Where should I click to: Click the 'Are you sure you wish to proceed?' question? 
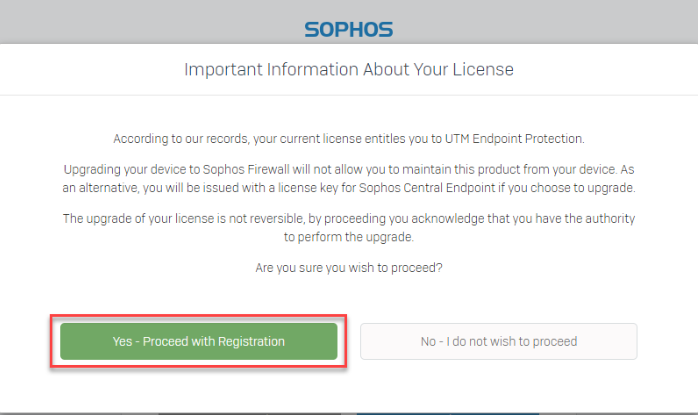click(349, 268)
